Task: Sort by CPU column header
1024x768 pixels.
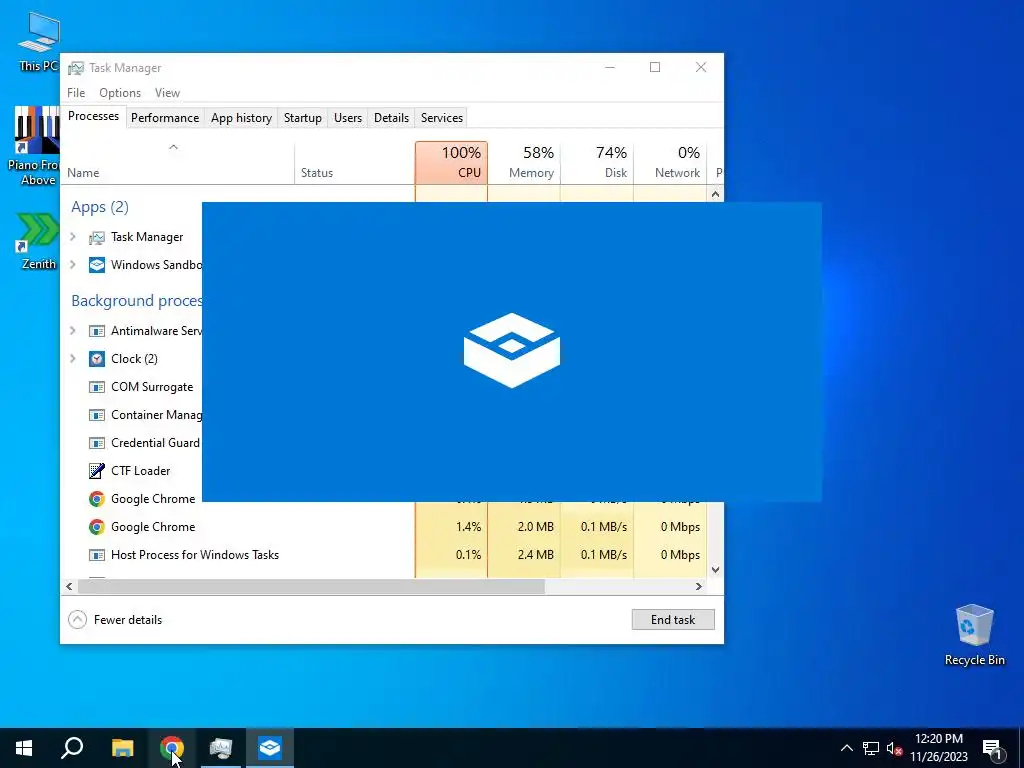Action: [x=451, y=163]
